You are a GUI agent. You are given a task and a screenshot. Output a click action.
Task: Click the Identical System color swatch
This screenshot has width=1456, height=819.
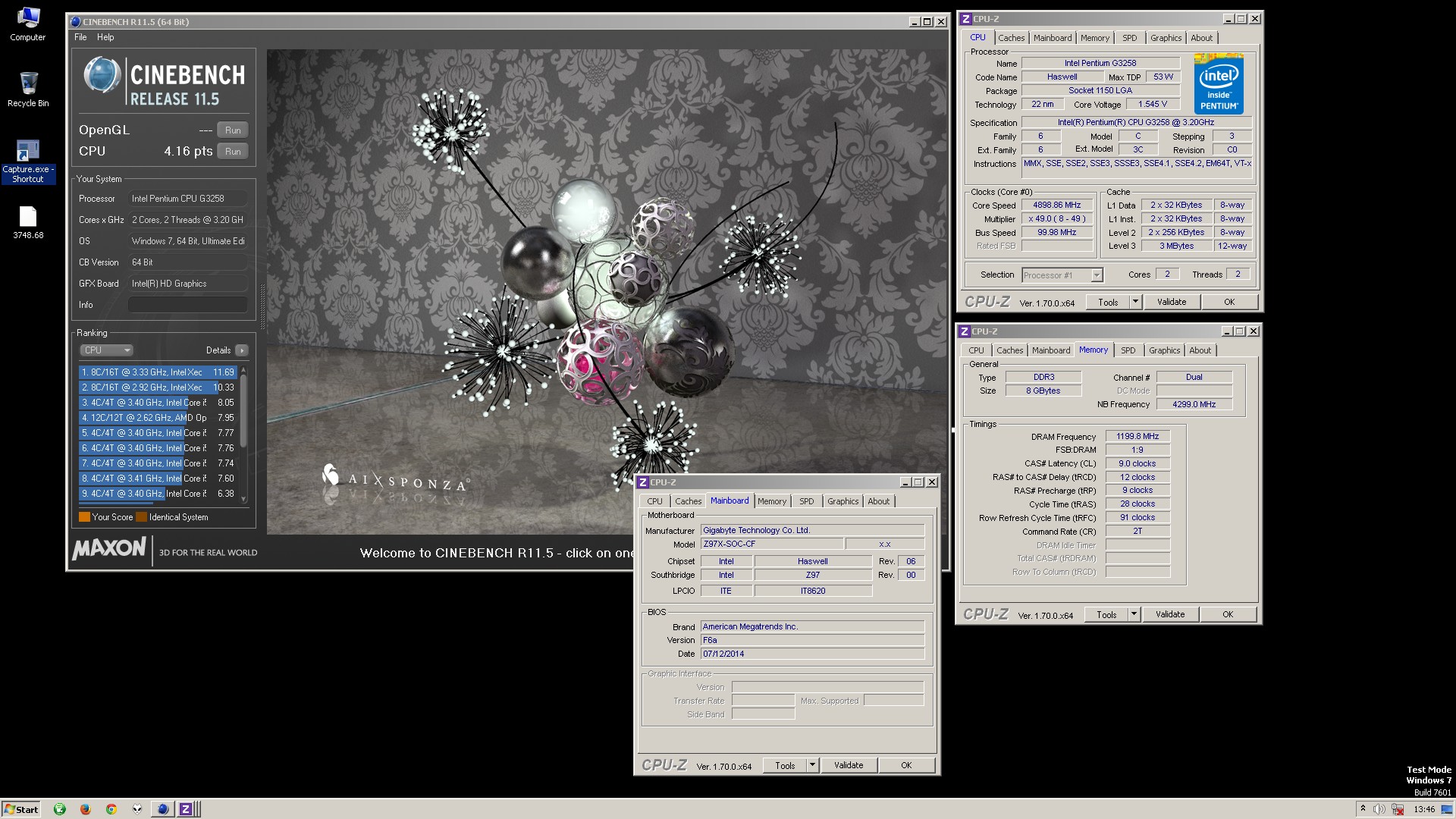141,517
